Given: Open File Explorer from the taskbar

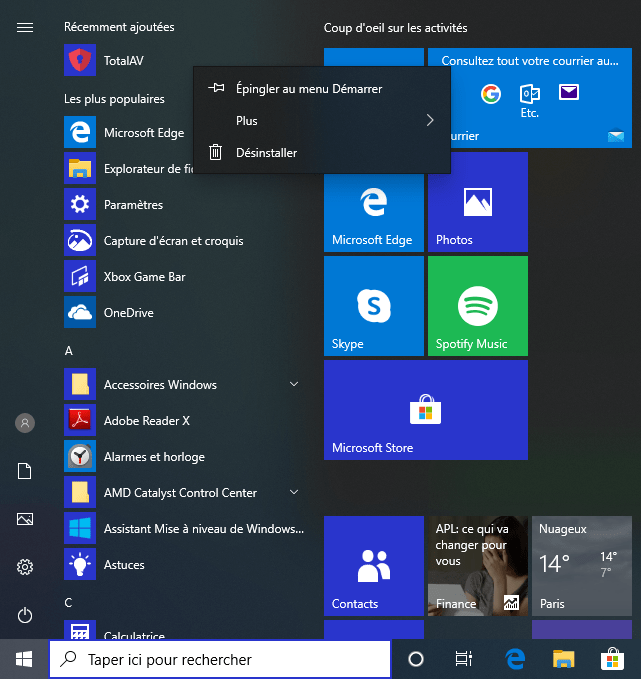Looking at the screenshot, I should click(x=563, y=659).
